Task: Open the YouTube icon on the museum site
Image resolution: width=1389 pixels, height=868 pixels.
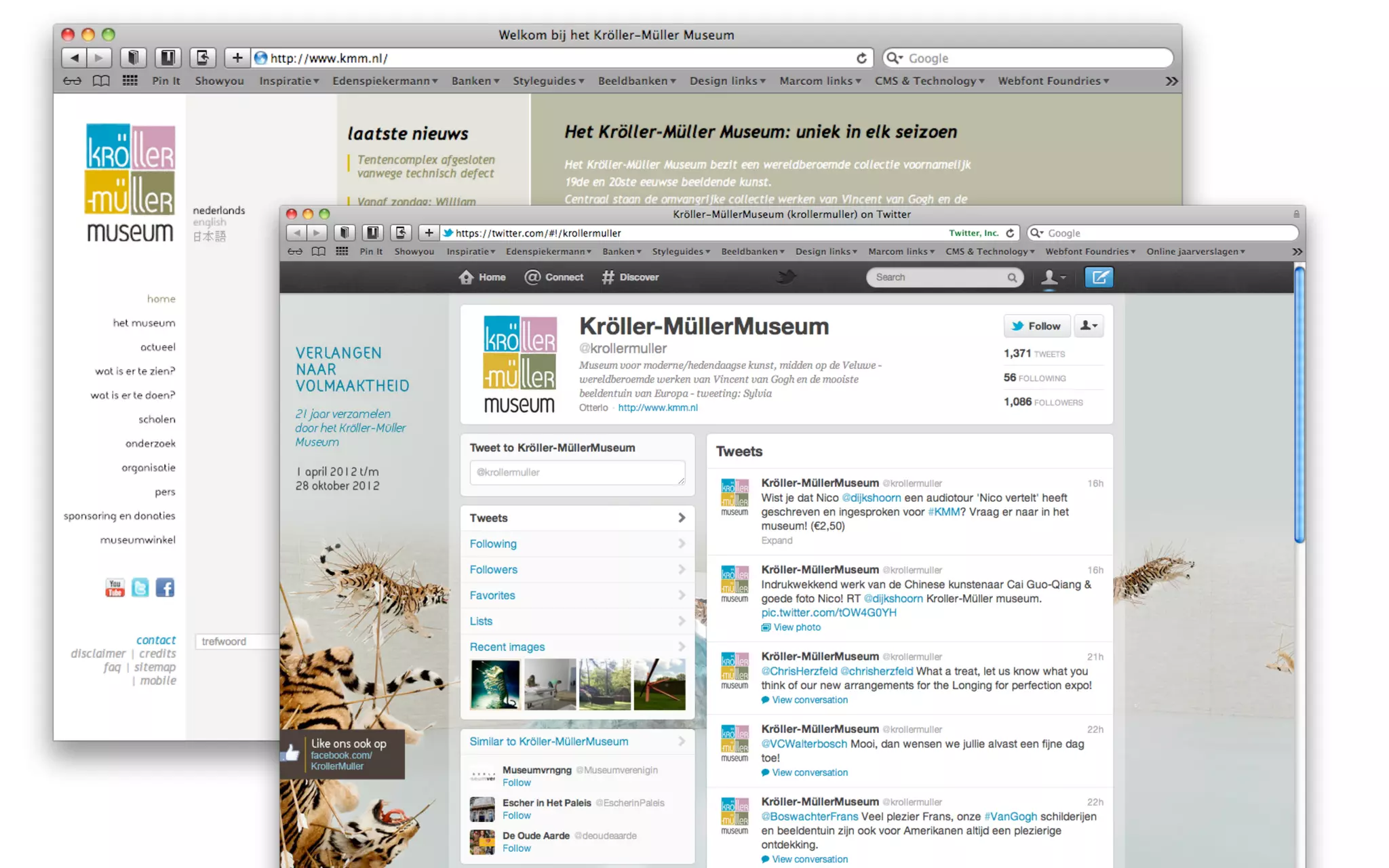Action: point(115,587)
